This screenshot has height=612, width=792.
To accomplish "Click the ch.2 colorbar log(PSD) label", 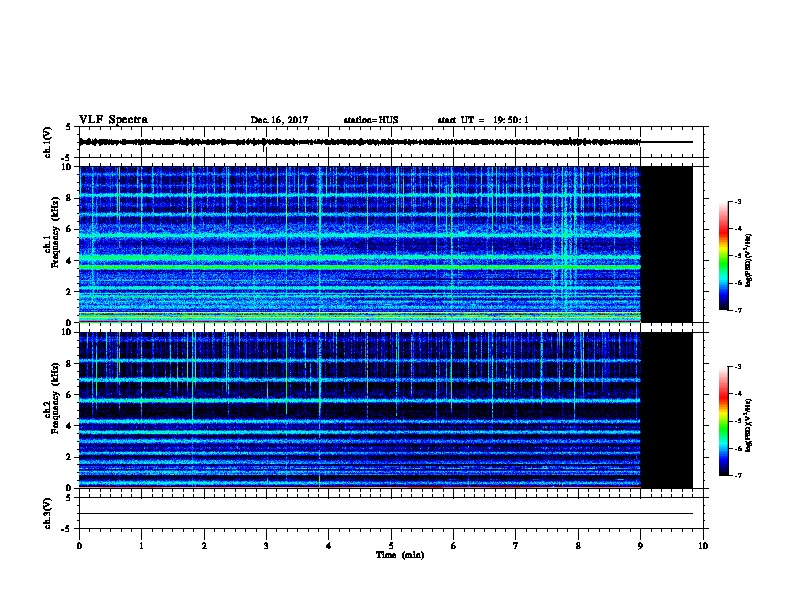I will coord(748,425).
